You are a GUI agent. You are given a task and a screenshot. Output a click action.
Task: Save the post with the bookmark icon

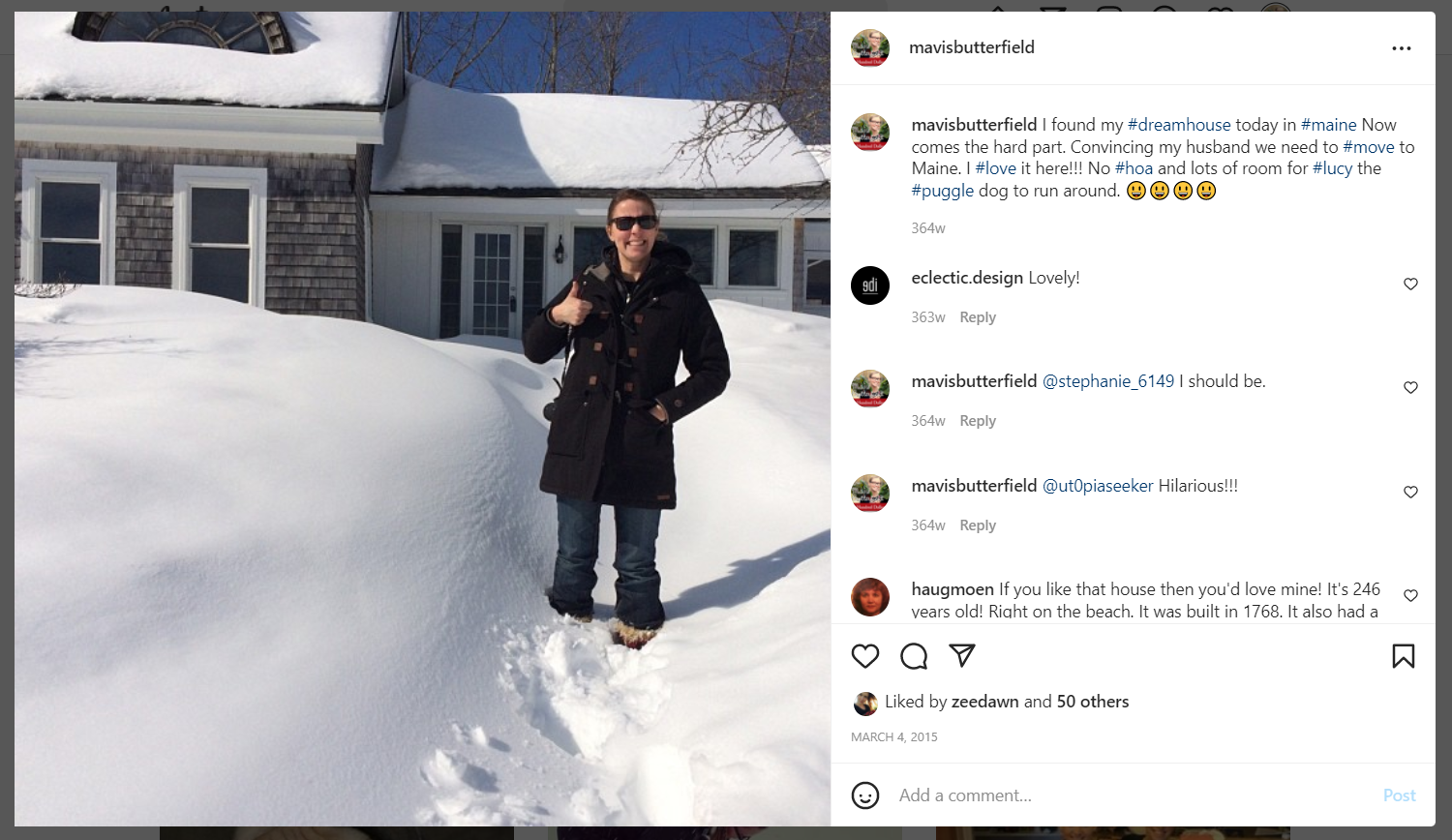pos(1403,656)
